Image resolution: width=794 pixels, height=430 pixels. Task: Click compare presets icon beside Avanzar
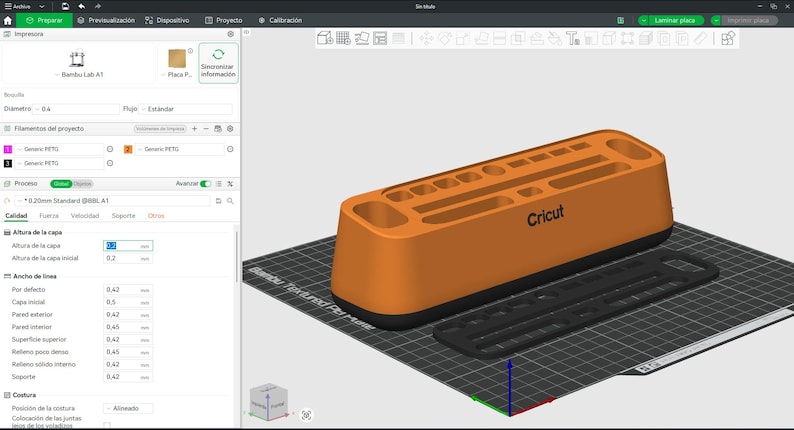click(x=230, y=184)
